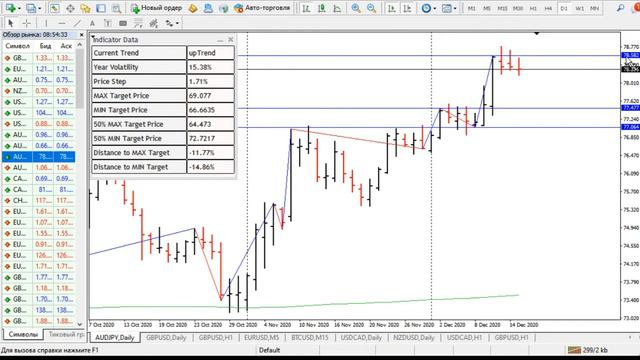Toggle the Авто-торговля button
Screen dimensions: 640x360
pyautogui.click(x=262, y=8)
